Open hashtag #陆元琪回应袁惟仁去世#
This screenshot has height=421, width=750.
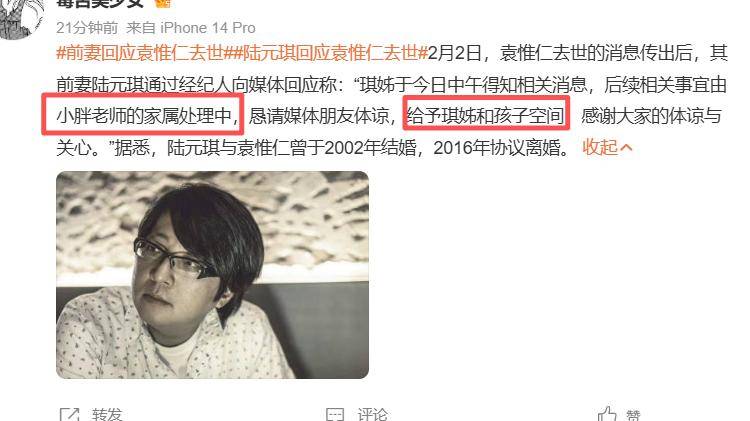tap(326, 53)
